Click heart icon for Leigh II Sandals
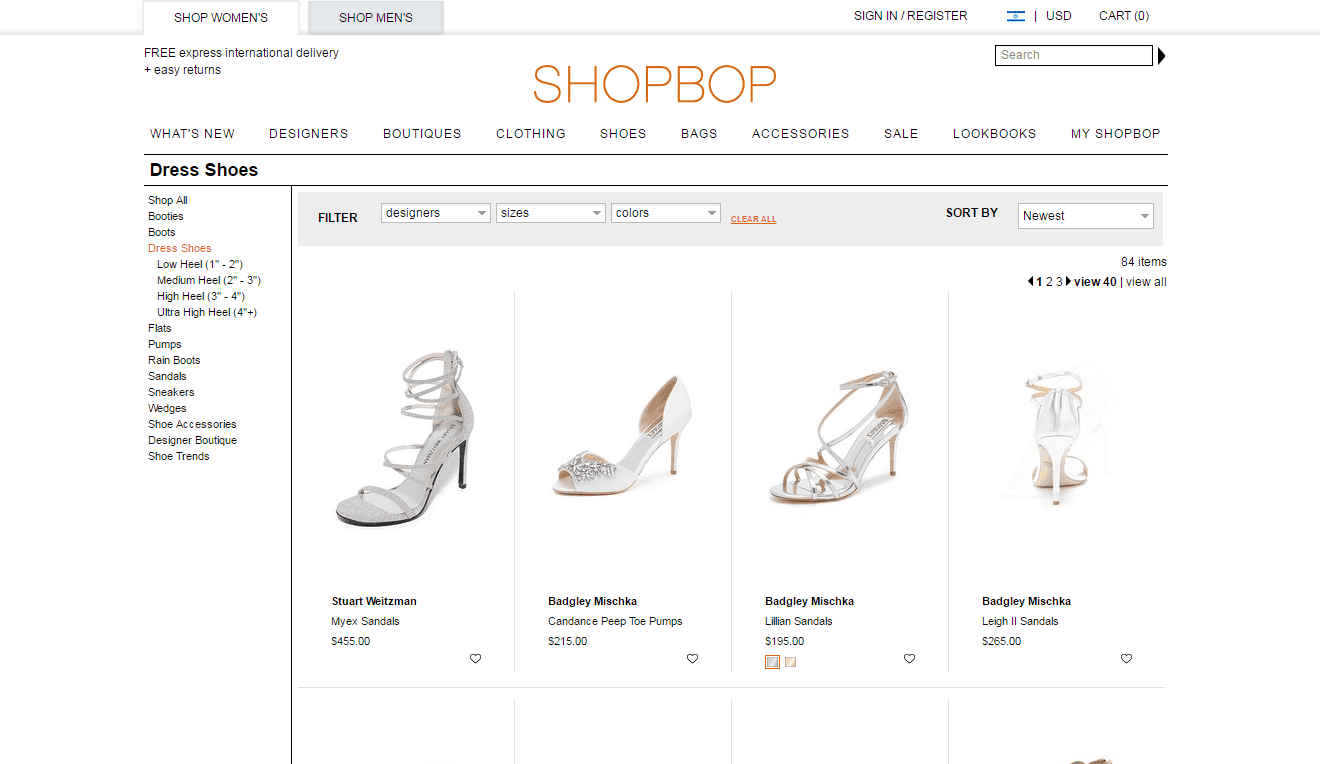This screenshot has height=764, width=1320. [1126, 659]
